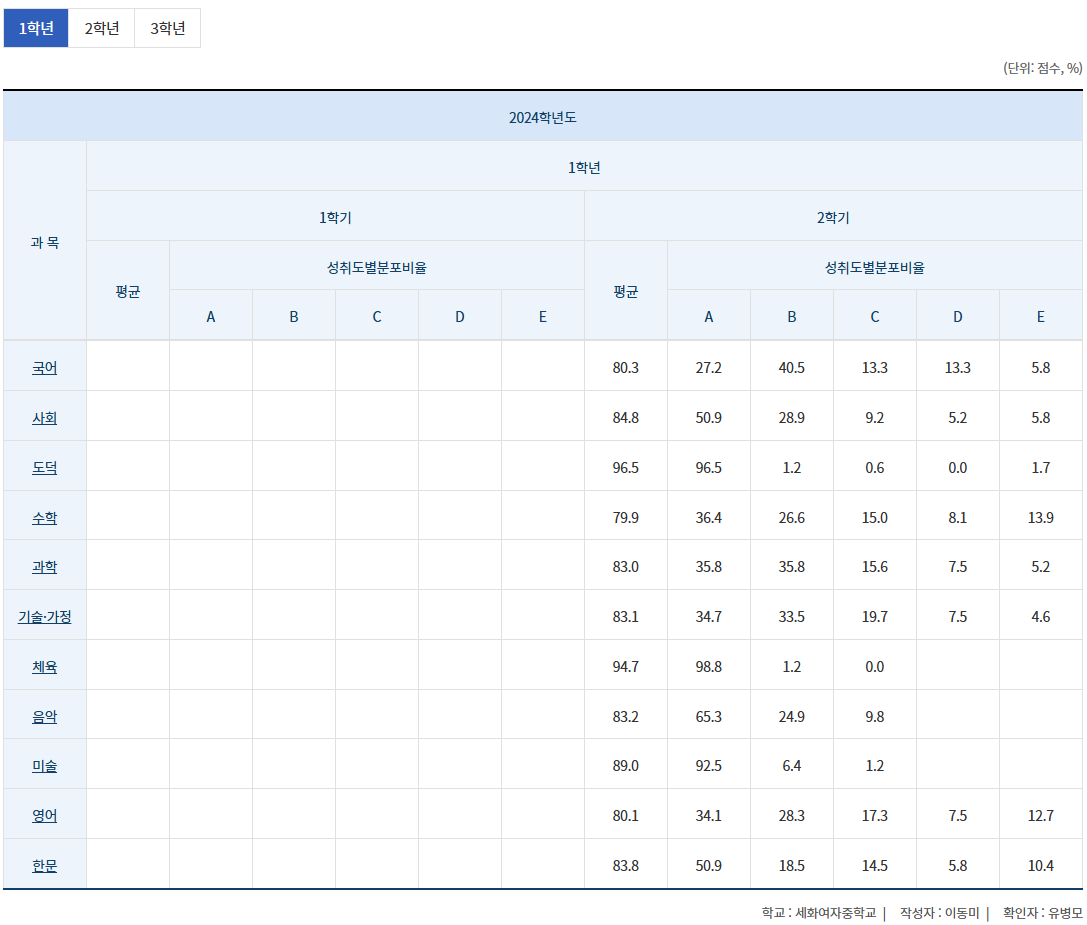Click 한문 E ratio 10.4
This screenshot has width=1087, height=925.
pyautogui.click(x=1041, y=865)
